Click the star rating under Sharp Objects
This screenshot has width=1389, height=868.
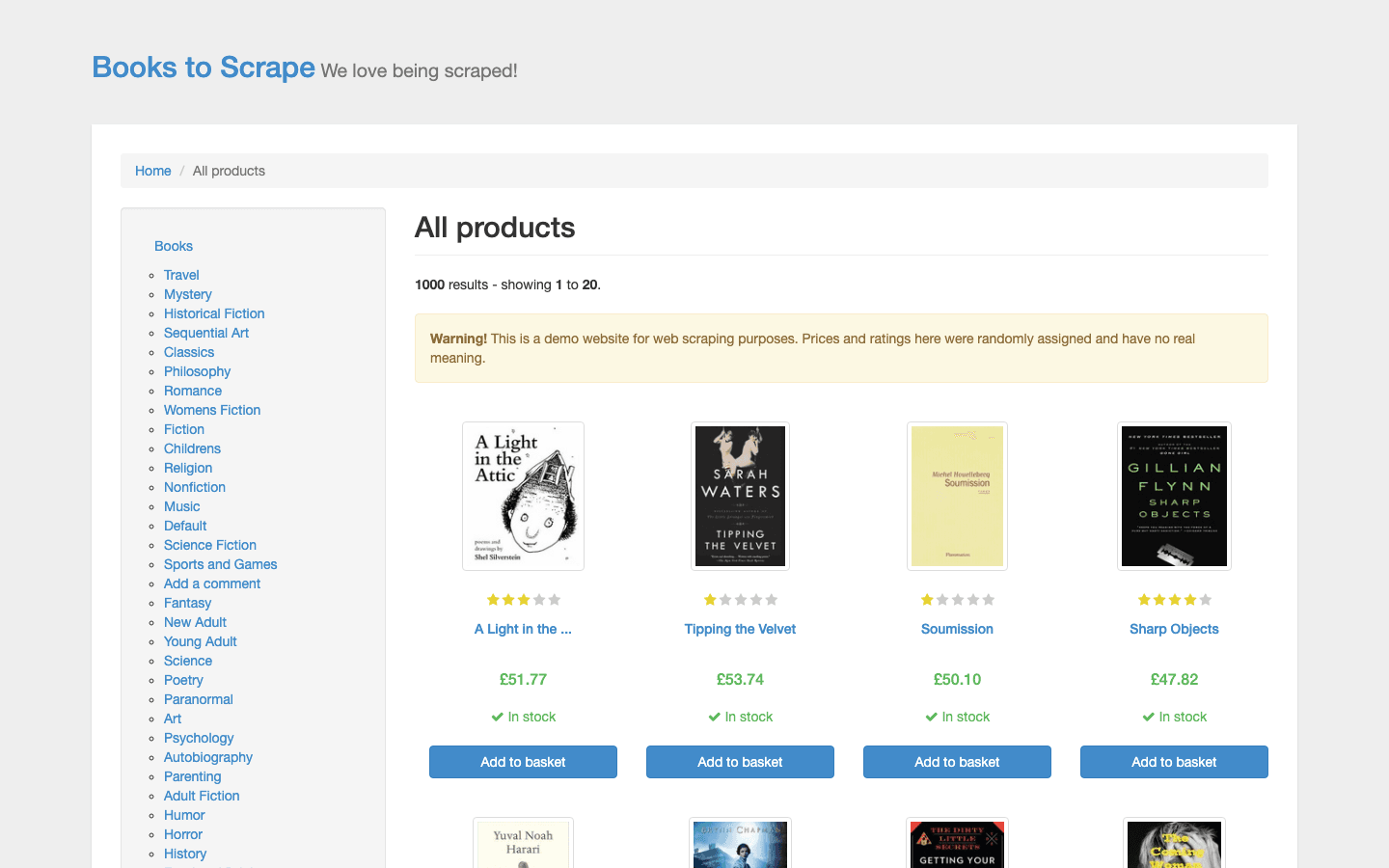(x=1174, y=599)
